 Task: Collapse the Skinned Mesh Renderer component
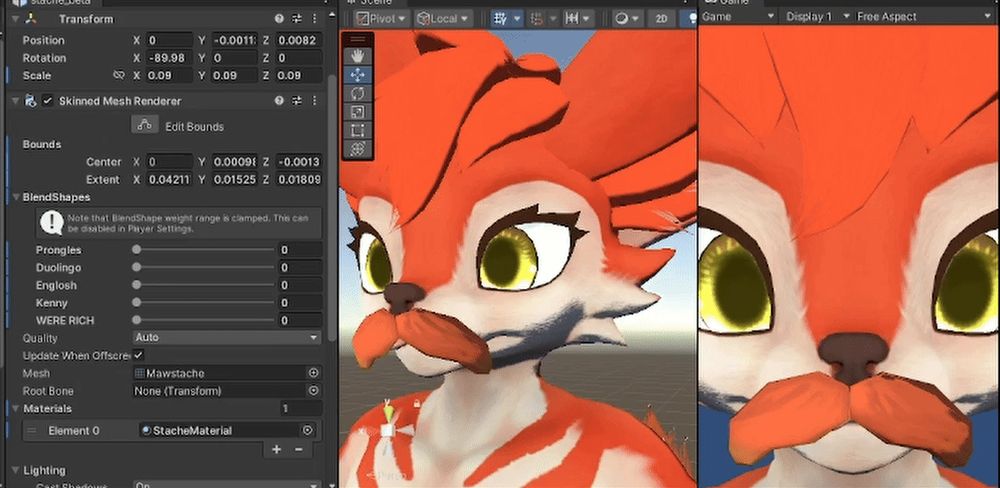click(15, 101)
